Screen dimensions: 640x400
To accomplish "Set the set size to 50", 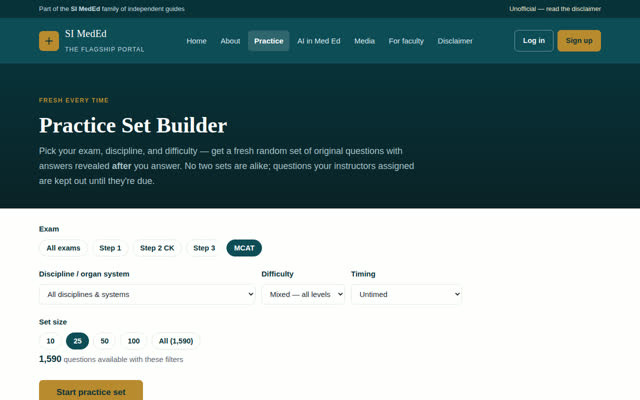I will [104, 341].
